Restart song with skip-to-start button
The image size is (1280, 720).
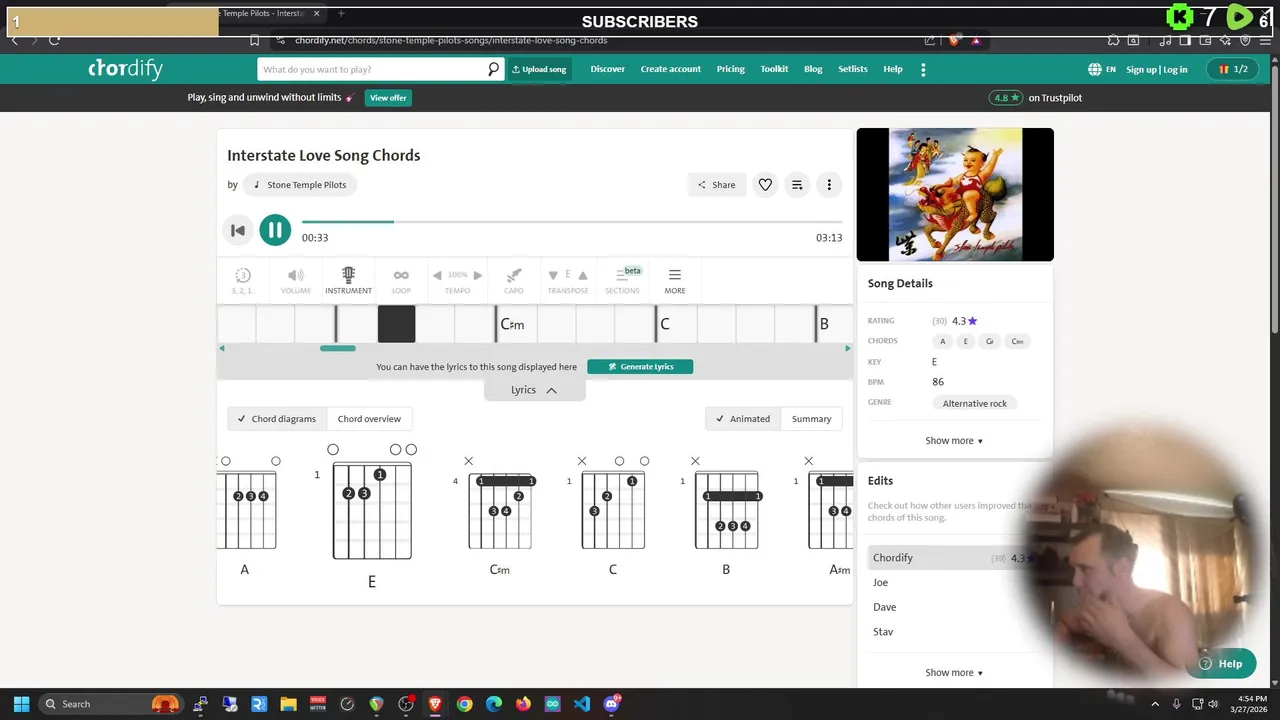tap(238, 231)
